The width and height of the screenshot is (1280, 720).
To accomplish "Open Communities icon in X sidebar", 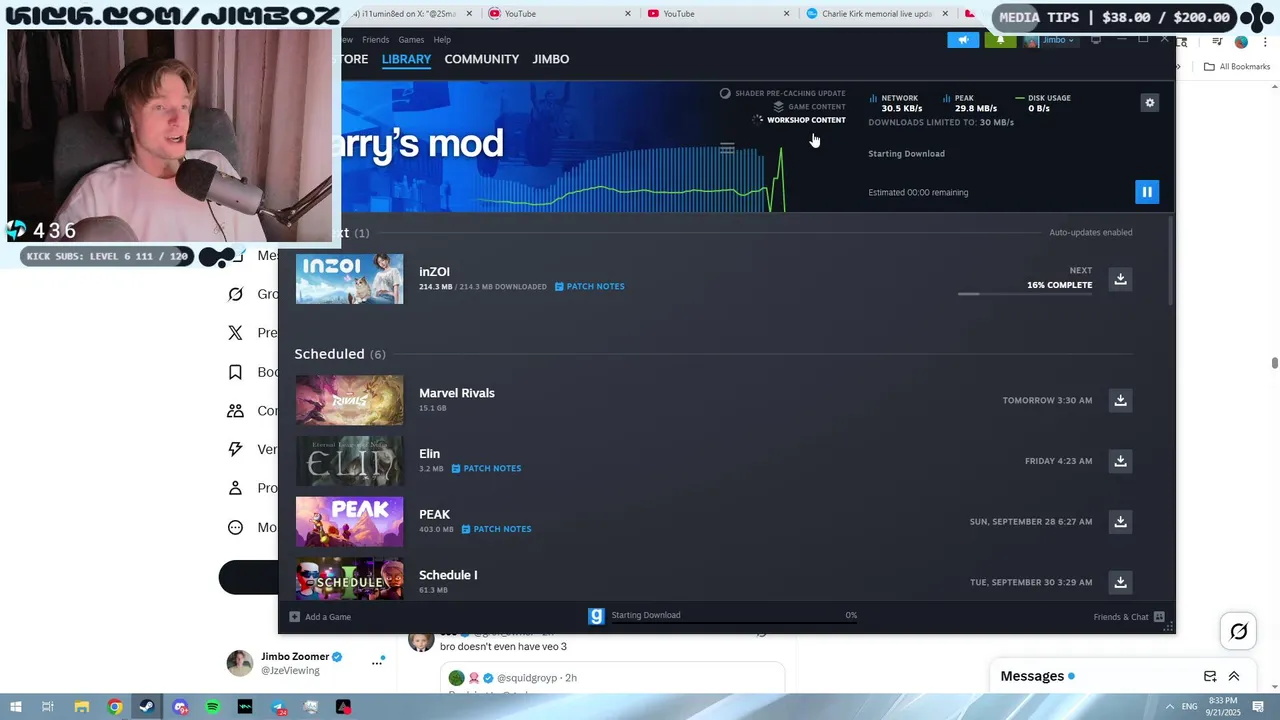I will pyautogui.click(x=236, y=411).
